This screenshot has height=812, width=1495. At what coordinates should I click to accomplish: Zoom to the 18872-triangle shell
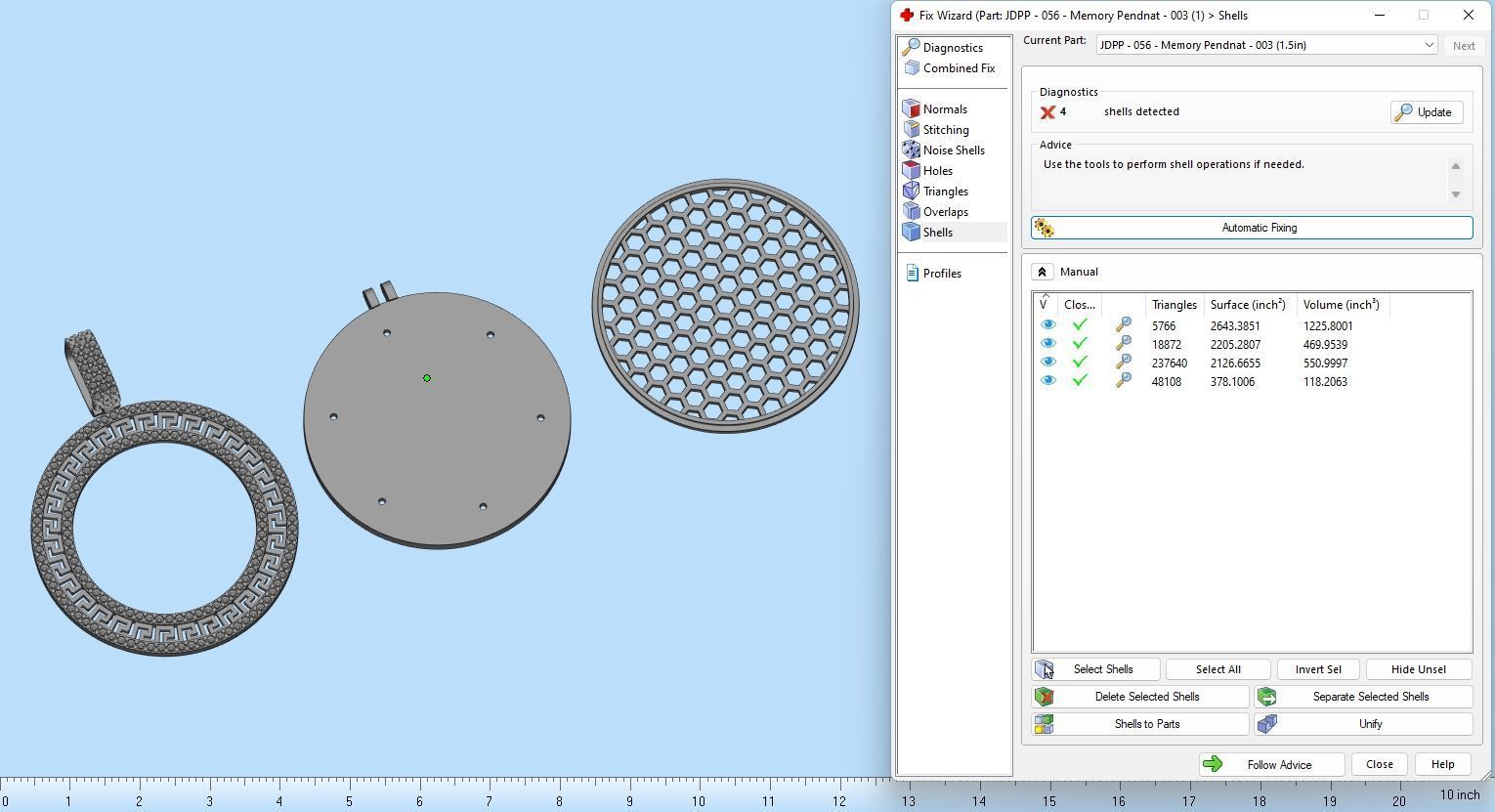coord(1124,344)
